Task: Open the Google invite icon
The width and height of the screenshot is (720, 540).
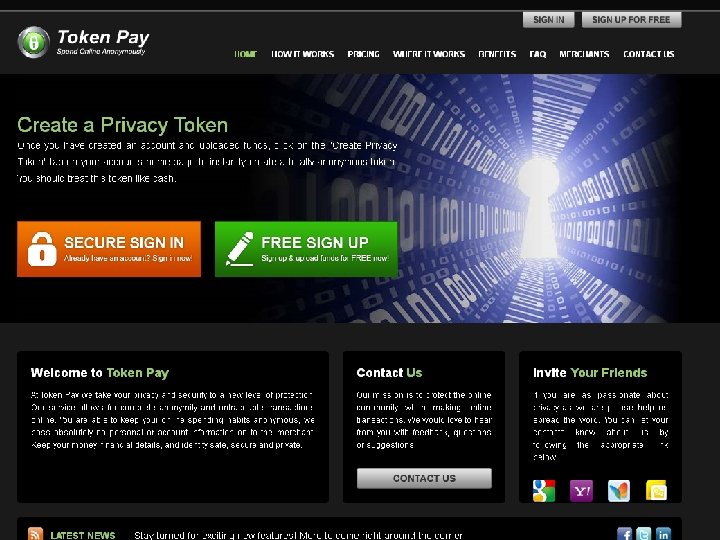Action: pos(544,490)
